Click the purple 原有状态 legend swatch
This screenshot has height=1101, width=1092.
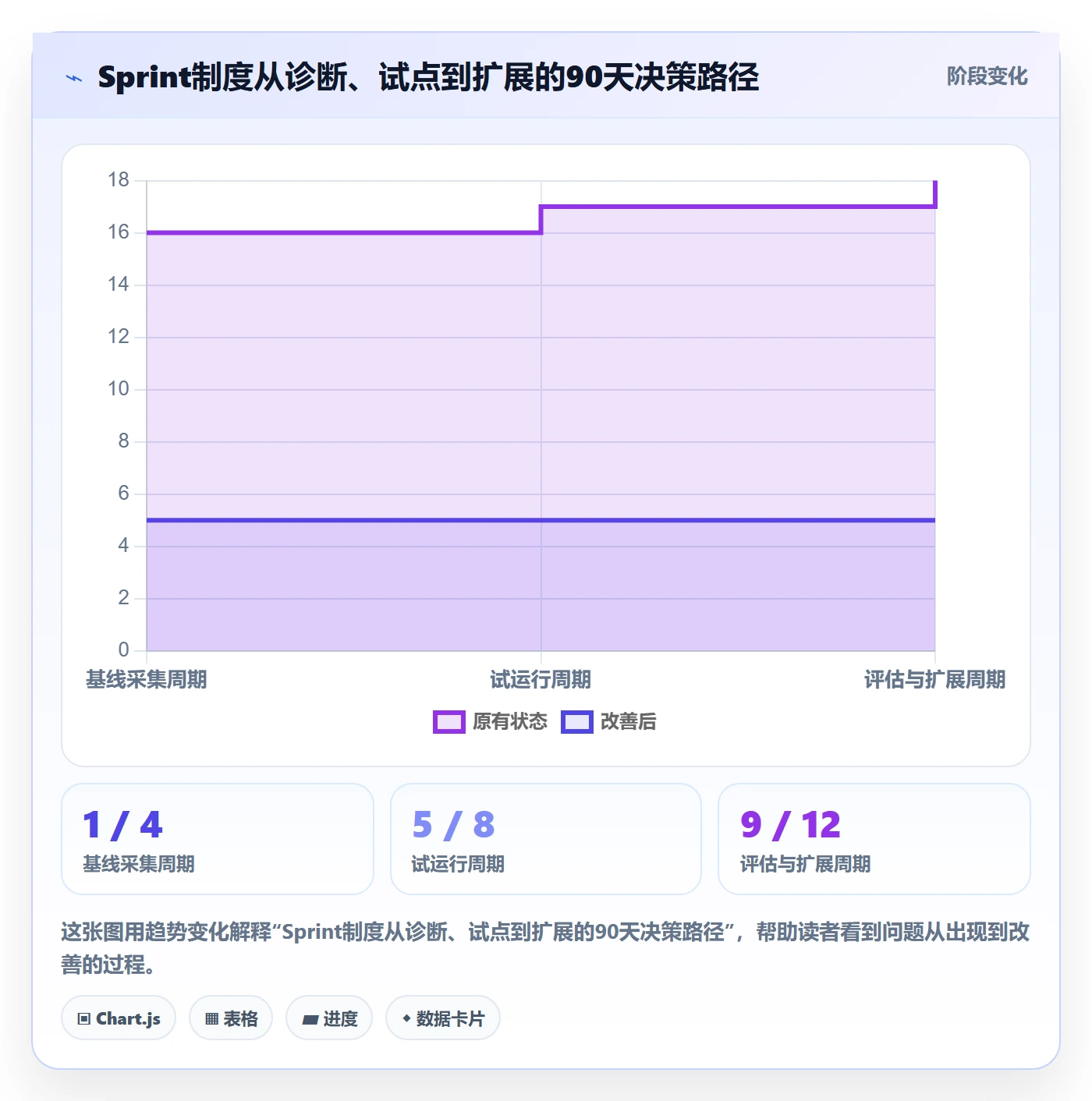449,722
